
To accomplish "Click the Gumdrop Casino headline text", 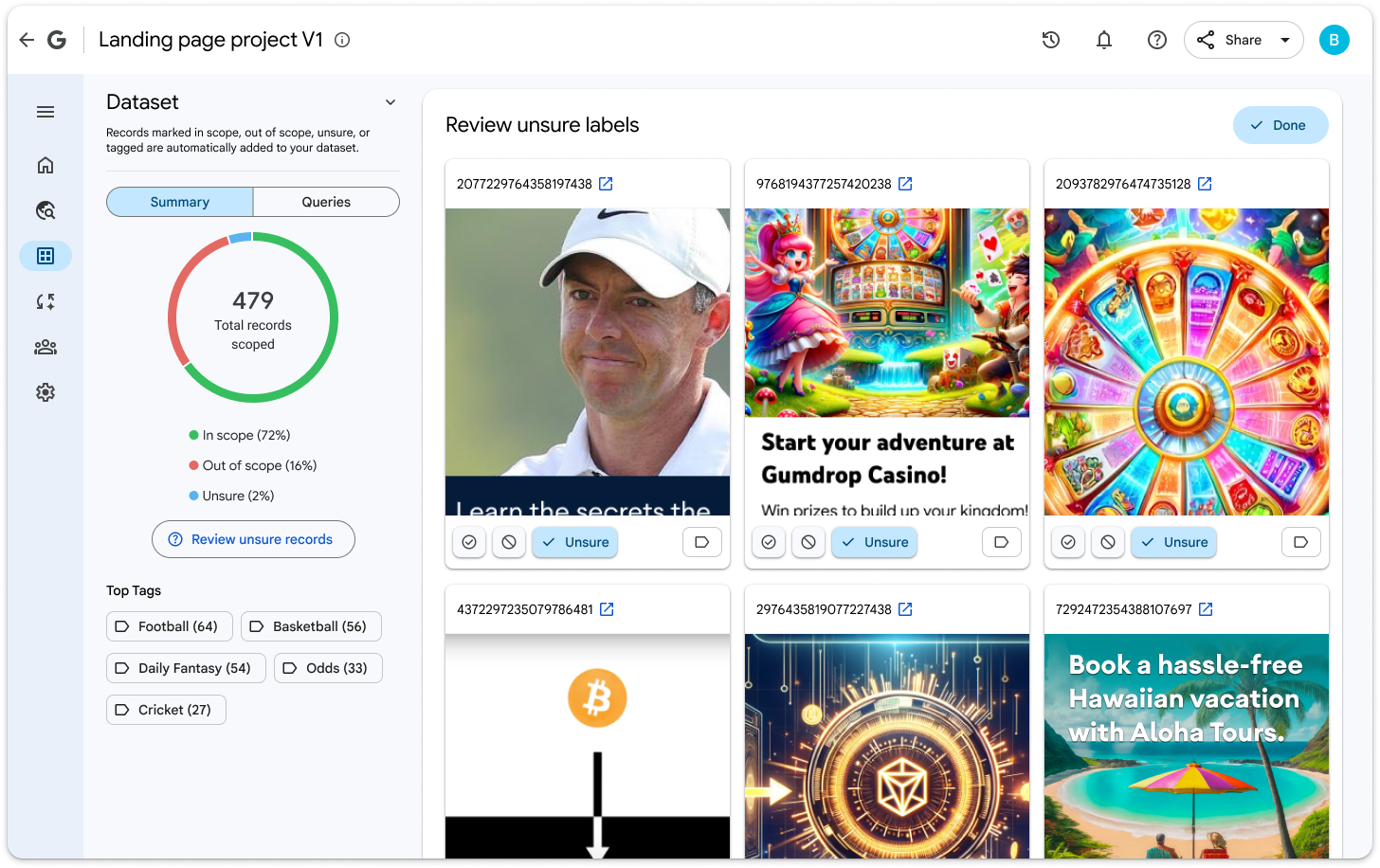I will tap(887, 459).
